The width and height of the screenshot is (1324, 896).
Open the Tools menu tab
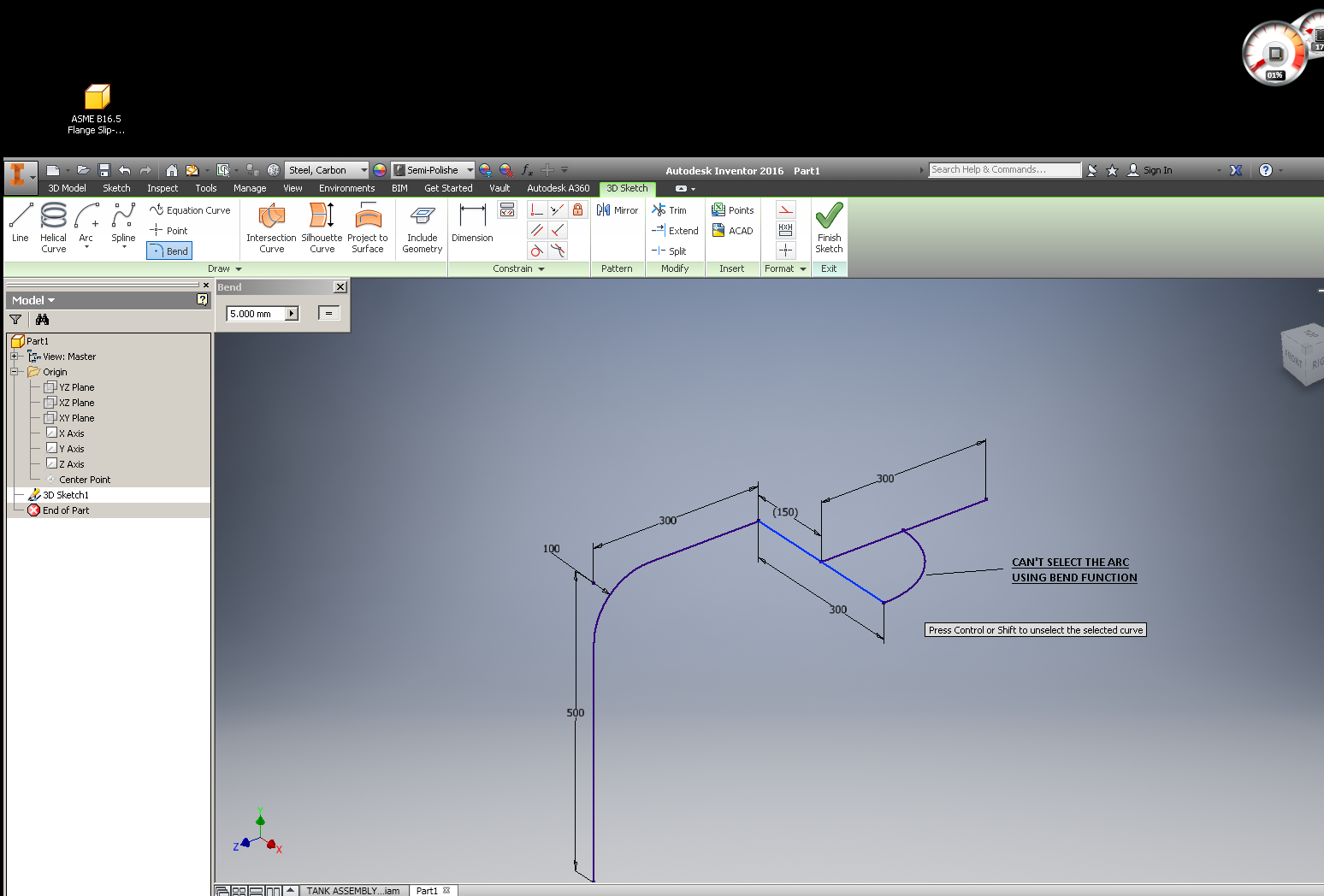(205, 188)
